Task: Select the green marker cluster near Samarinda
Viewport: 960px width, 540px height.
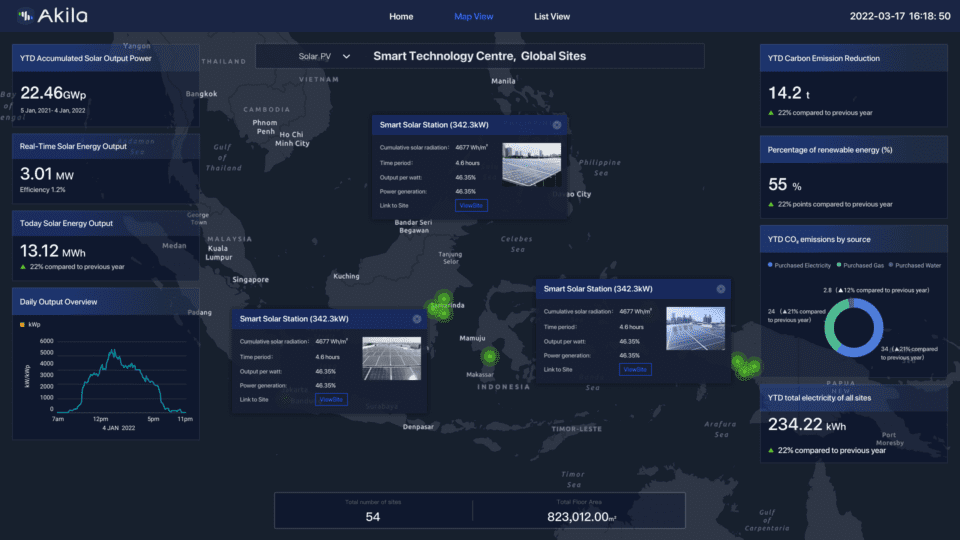Action: click(439, 306)
